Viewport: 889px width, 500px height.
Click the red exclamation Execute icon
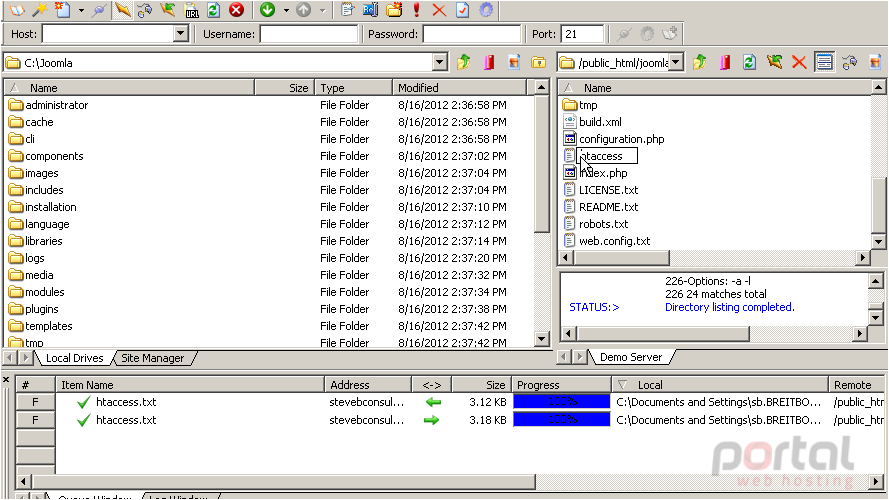click(x=416, y=10)
